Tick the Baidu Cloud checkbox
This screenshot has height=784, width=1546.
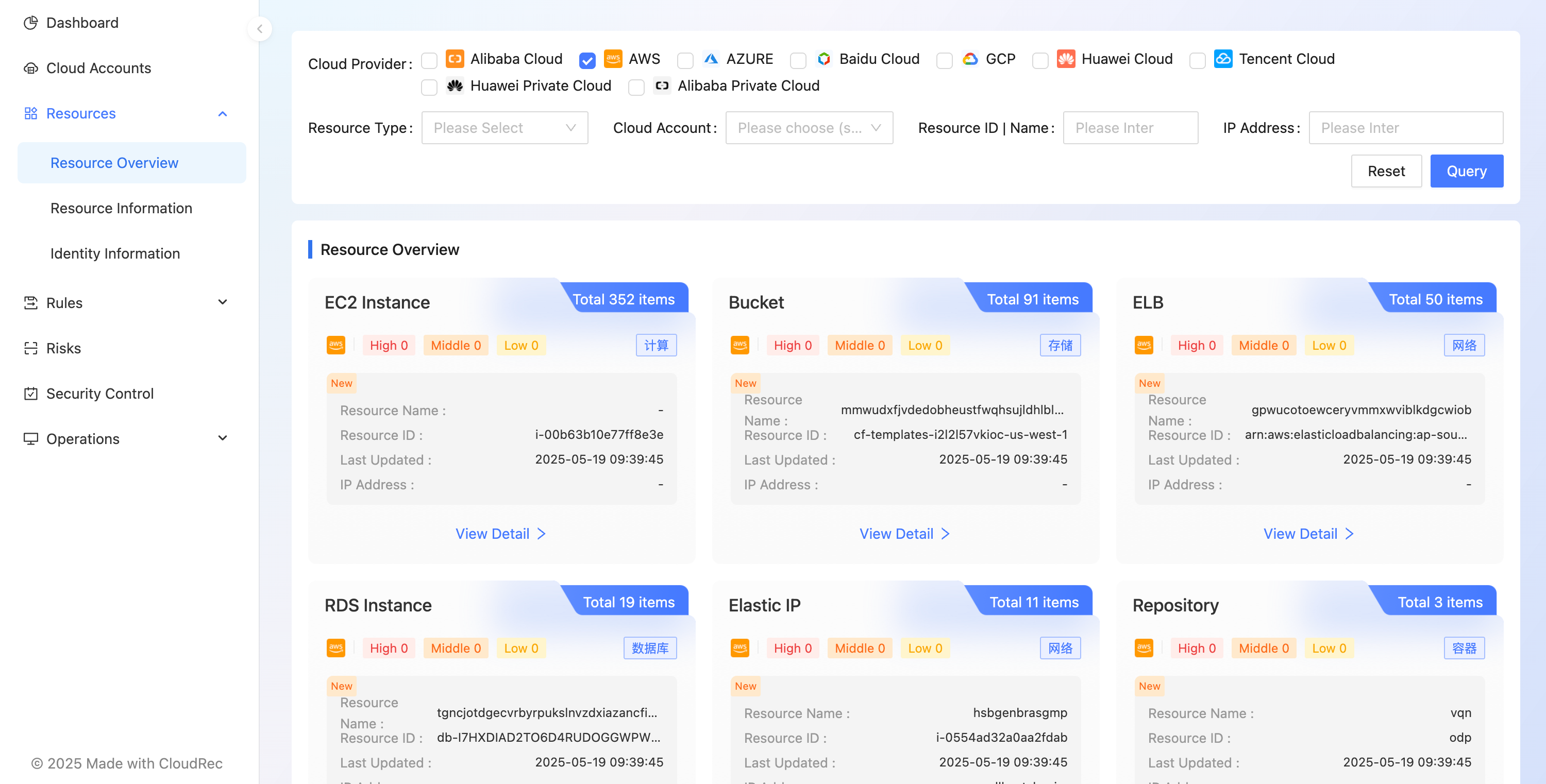click(x=798, y=61)
